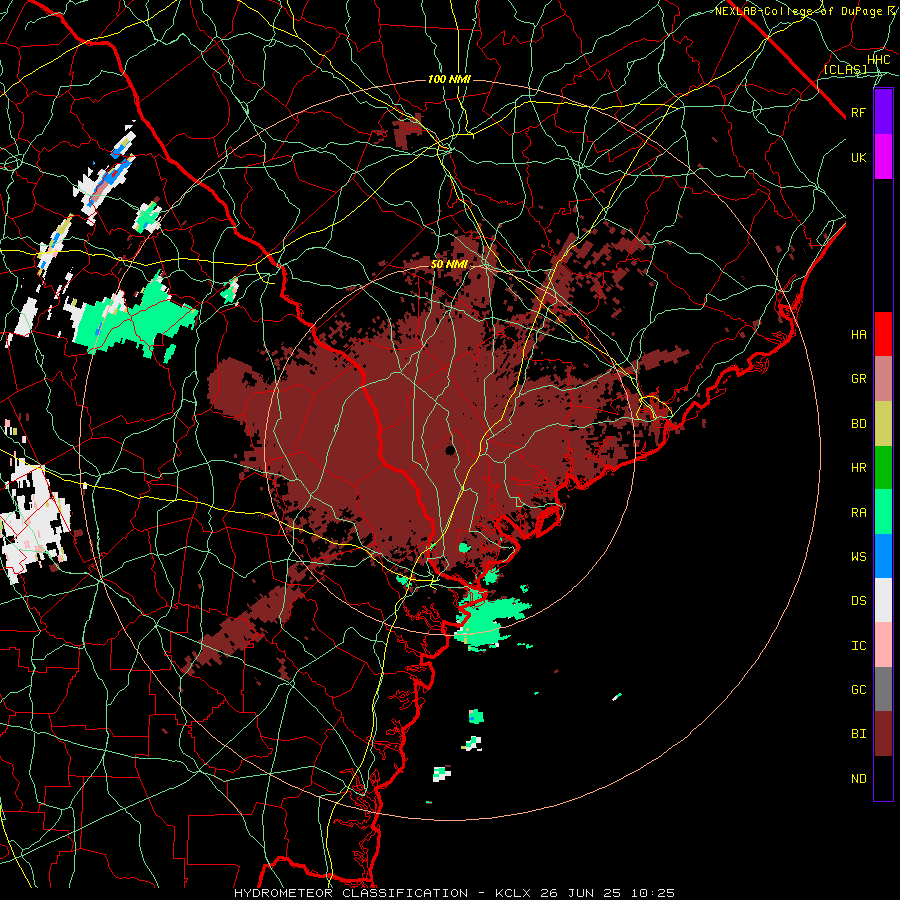This screenshot has width=900, height=900.
Task: Click the IC legend label
Action: pos(858,646)
